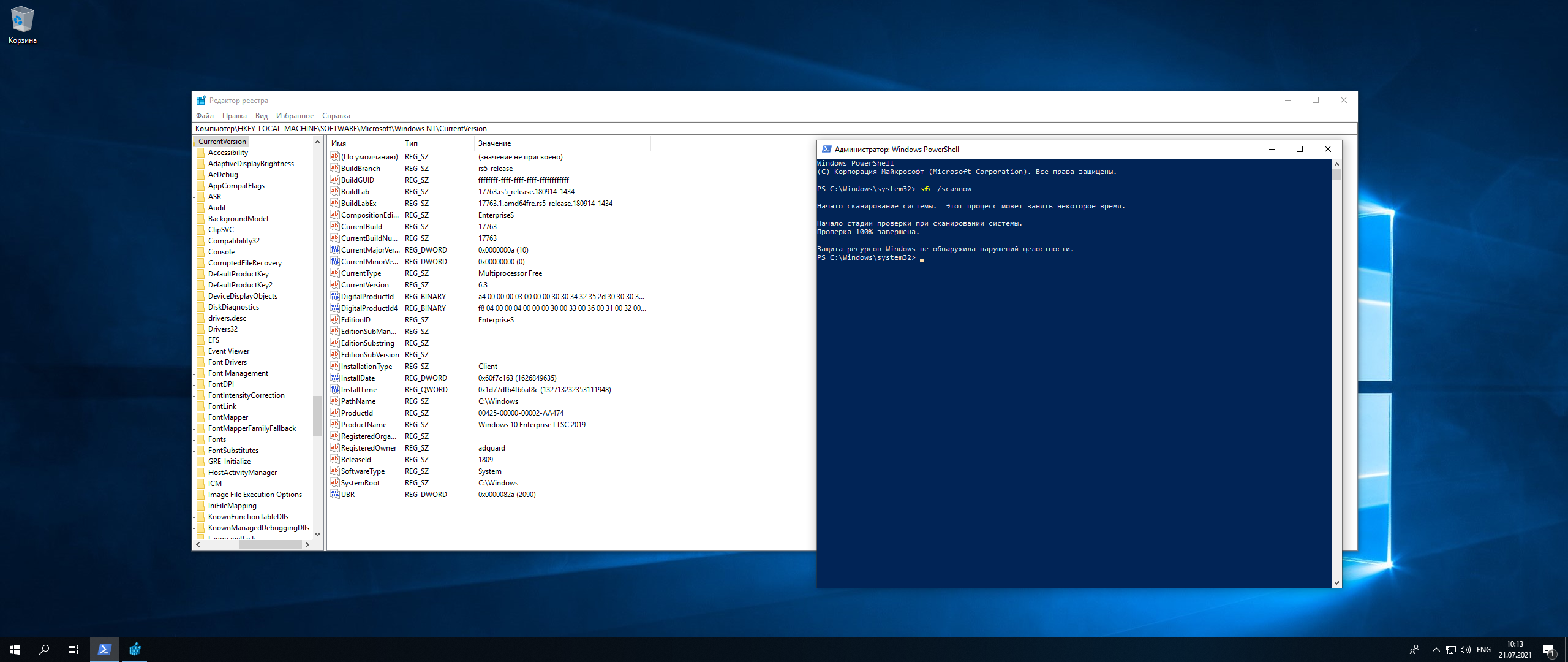Open the Избранное menu
Viewport: 1568px width, 662px height.
coord(294,116)
